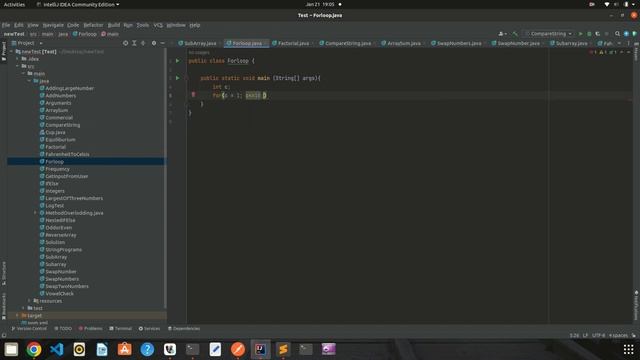Build project with hammer icon
Viewport: 640px width, 360px height.
[x=515, y=34]
